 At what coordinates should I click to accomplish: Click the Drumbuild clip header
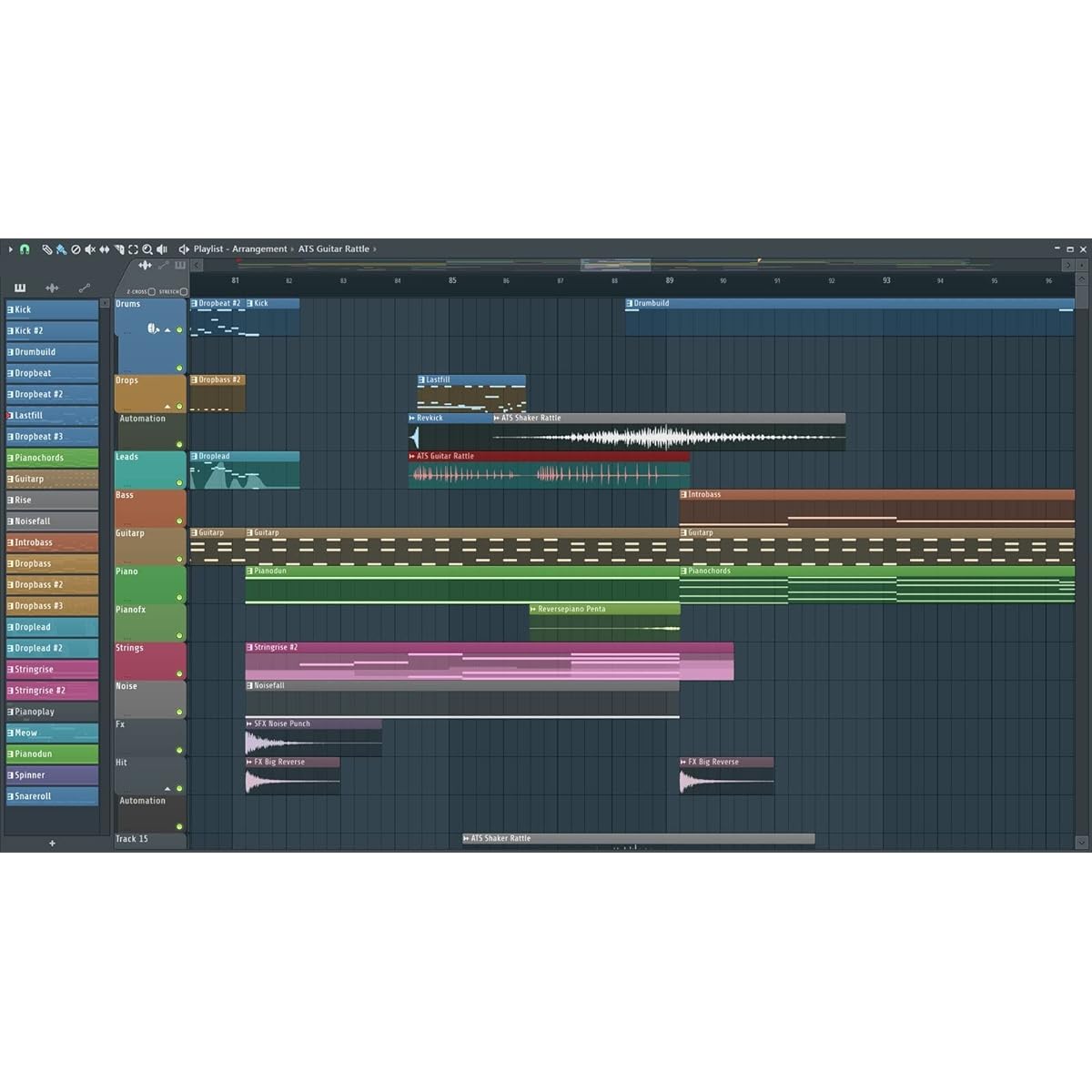point(850,304)
